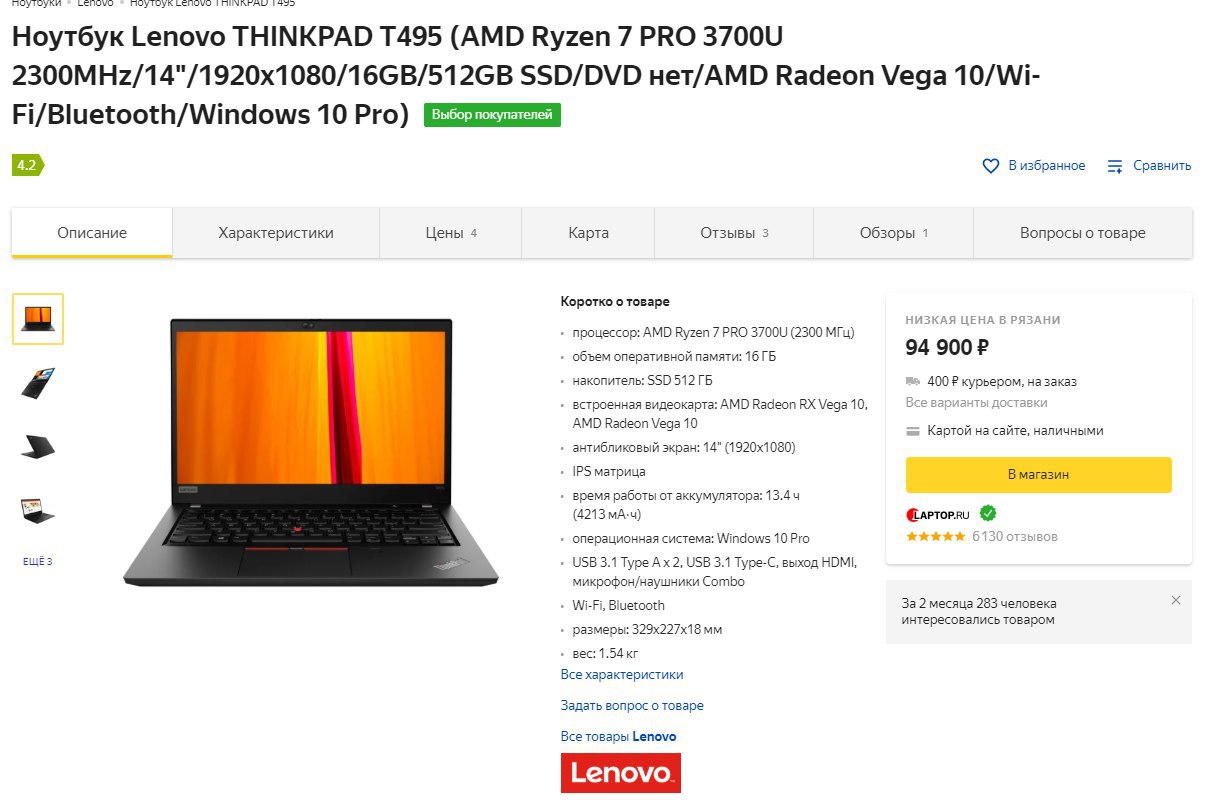Open the Отзывы tab
The image size is (1213, 809).
click(734, 233)
